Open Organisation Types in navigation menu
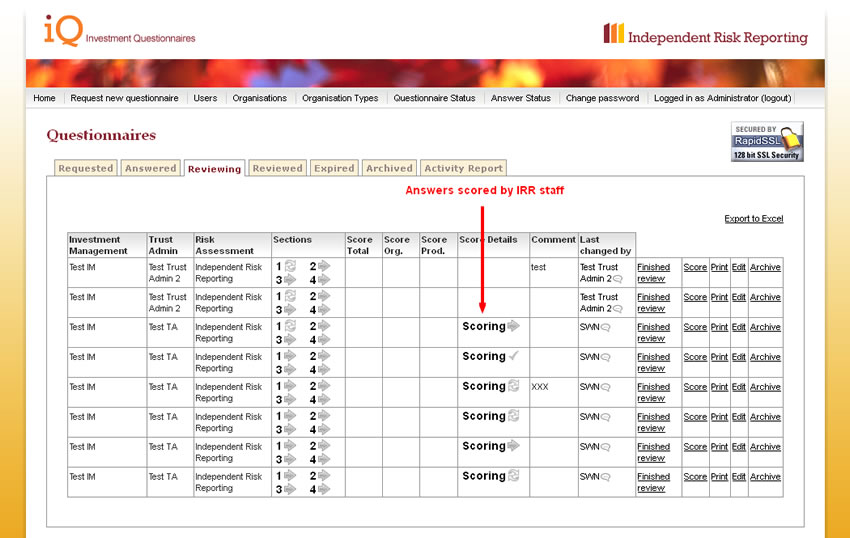The width and height of the screenshot is (850, 538). (340, 98)
